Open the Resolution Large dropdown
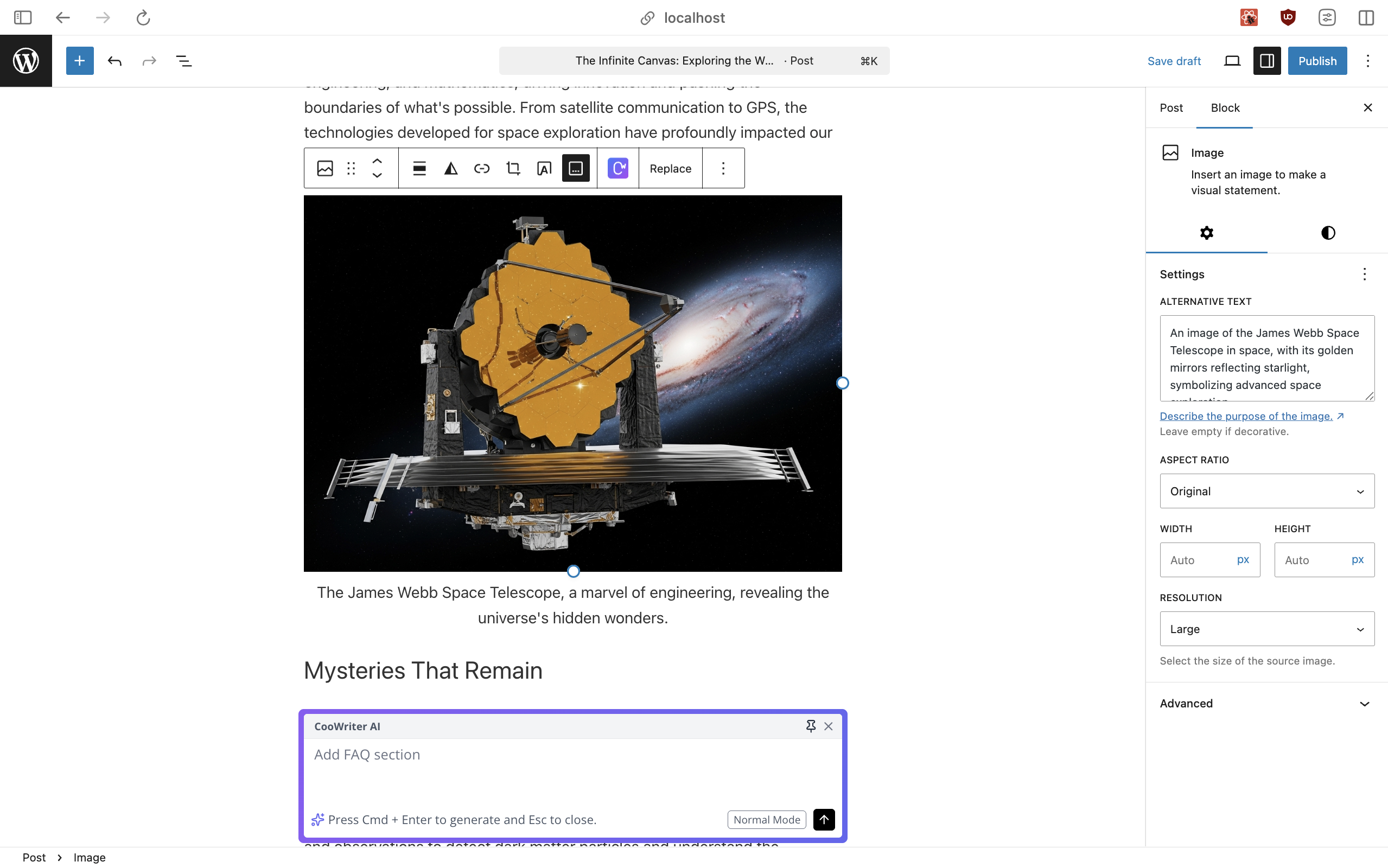 pos(1266,629)
